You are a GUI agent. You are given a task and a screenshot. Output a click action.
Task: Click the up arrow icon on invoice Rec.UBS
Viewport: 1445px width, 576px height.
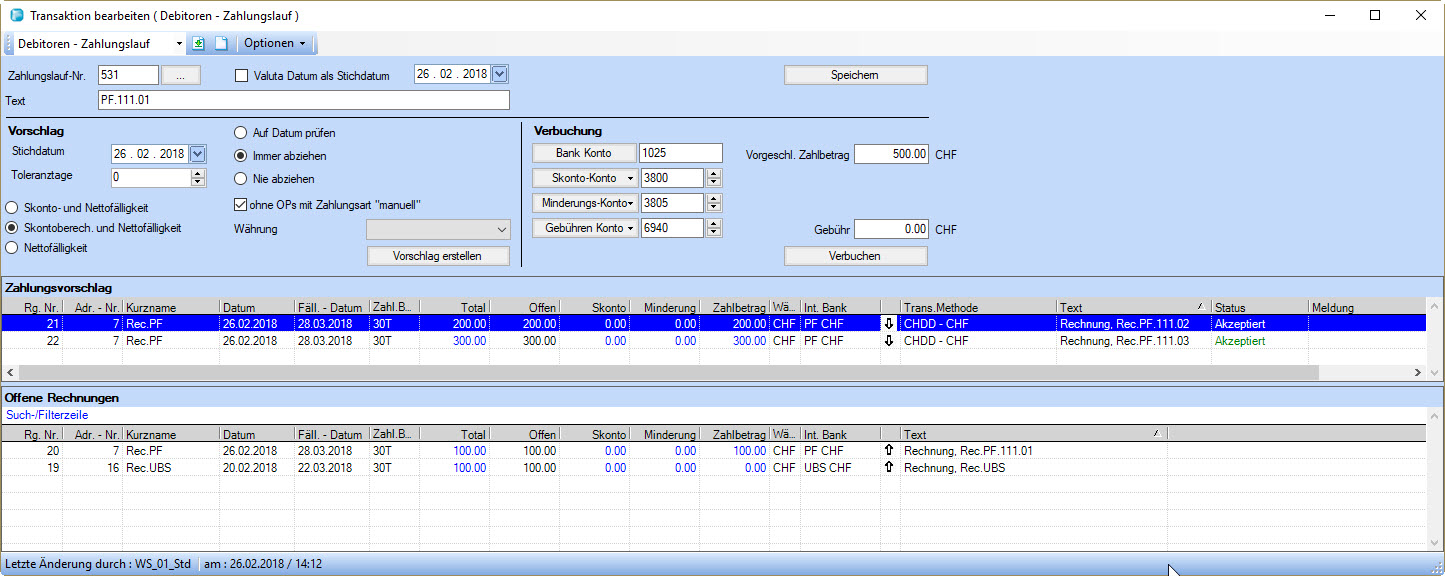(x=889, y=467)
